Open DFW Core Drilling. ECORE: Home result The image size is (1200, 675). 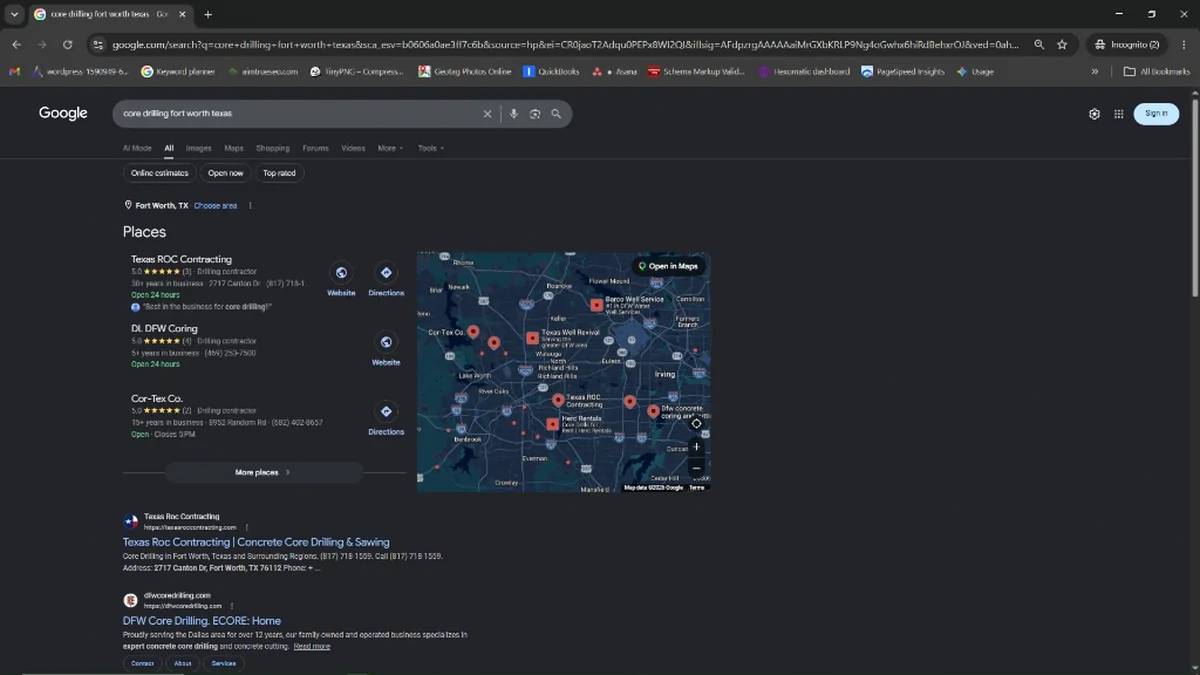202,620
